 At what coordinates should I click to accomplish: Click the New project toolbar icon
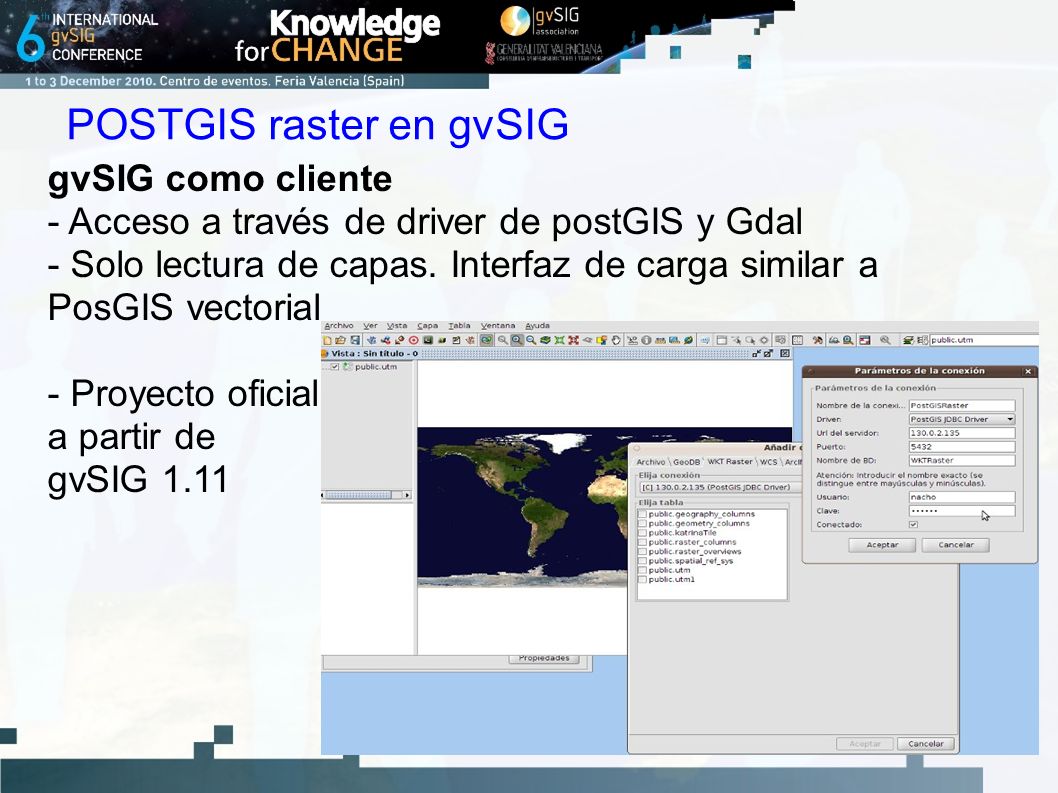coord(327,340)
